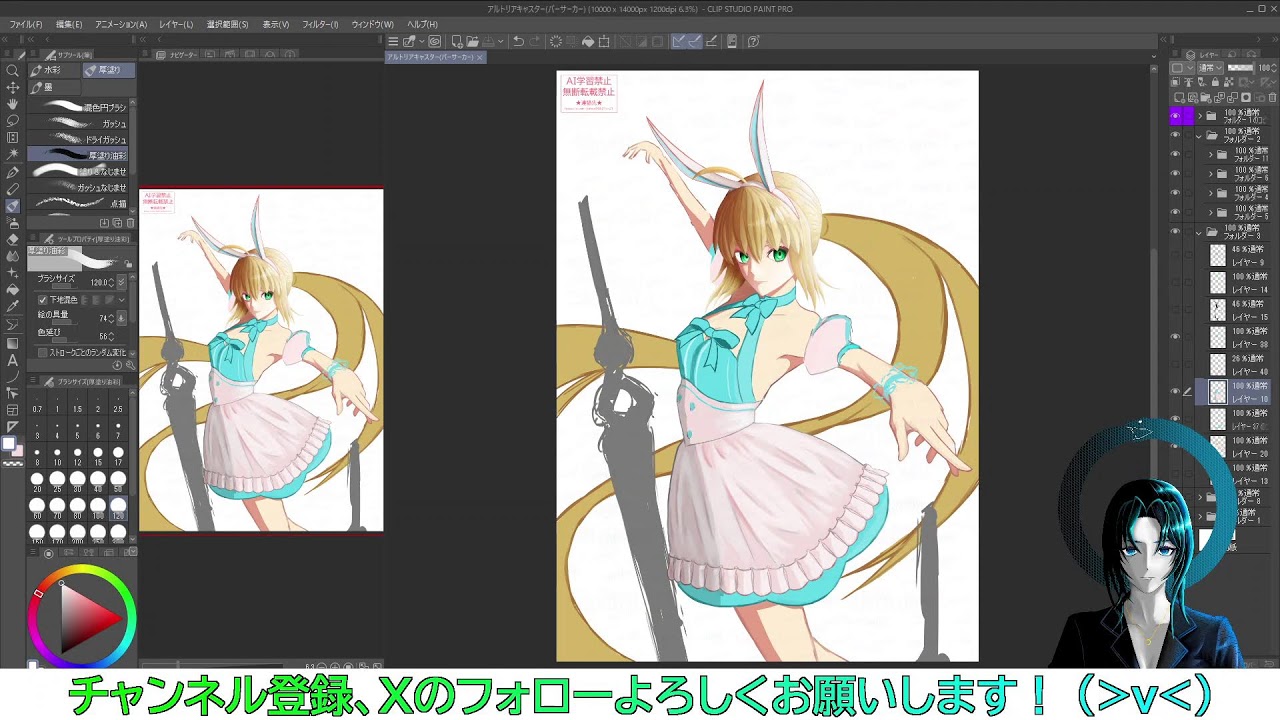Open the アニメーション(A) menu
Viewport: 1280px width, 720px height.
point(121,24)
